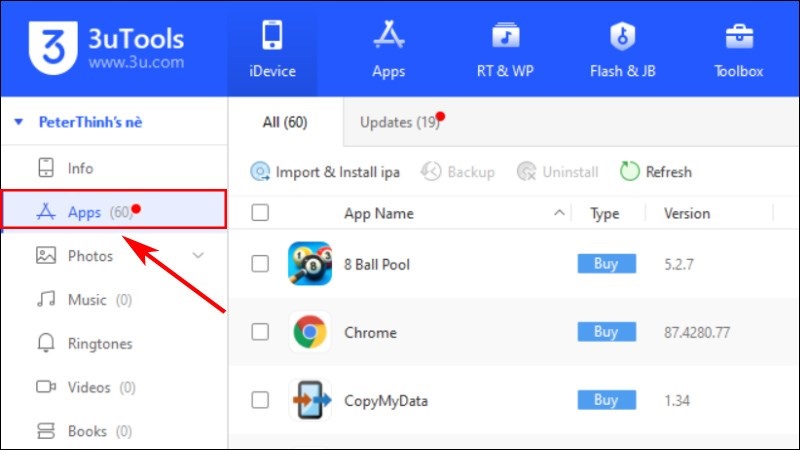
Task: Collapse the PeterThinh's nè device tree
Action: [19, 122]
